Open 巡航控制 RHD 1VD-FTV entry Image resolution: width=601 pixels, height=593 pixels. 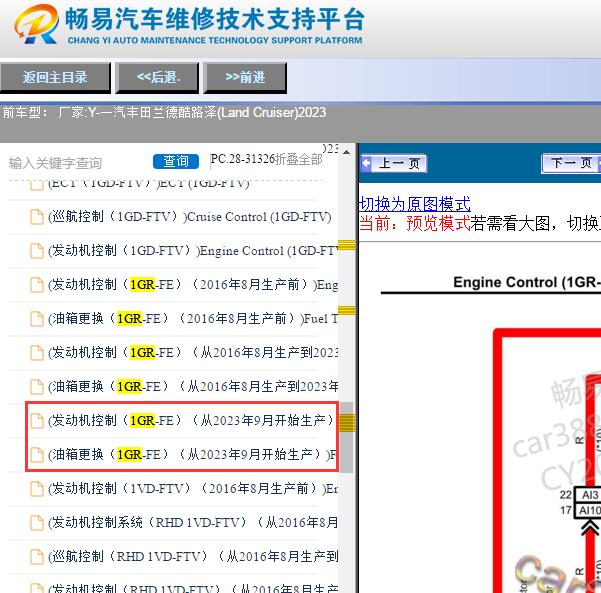(193, 556)
